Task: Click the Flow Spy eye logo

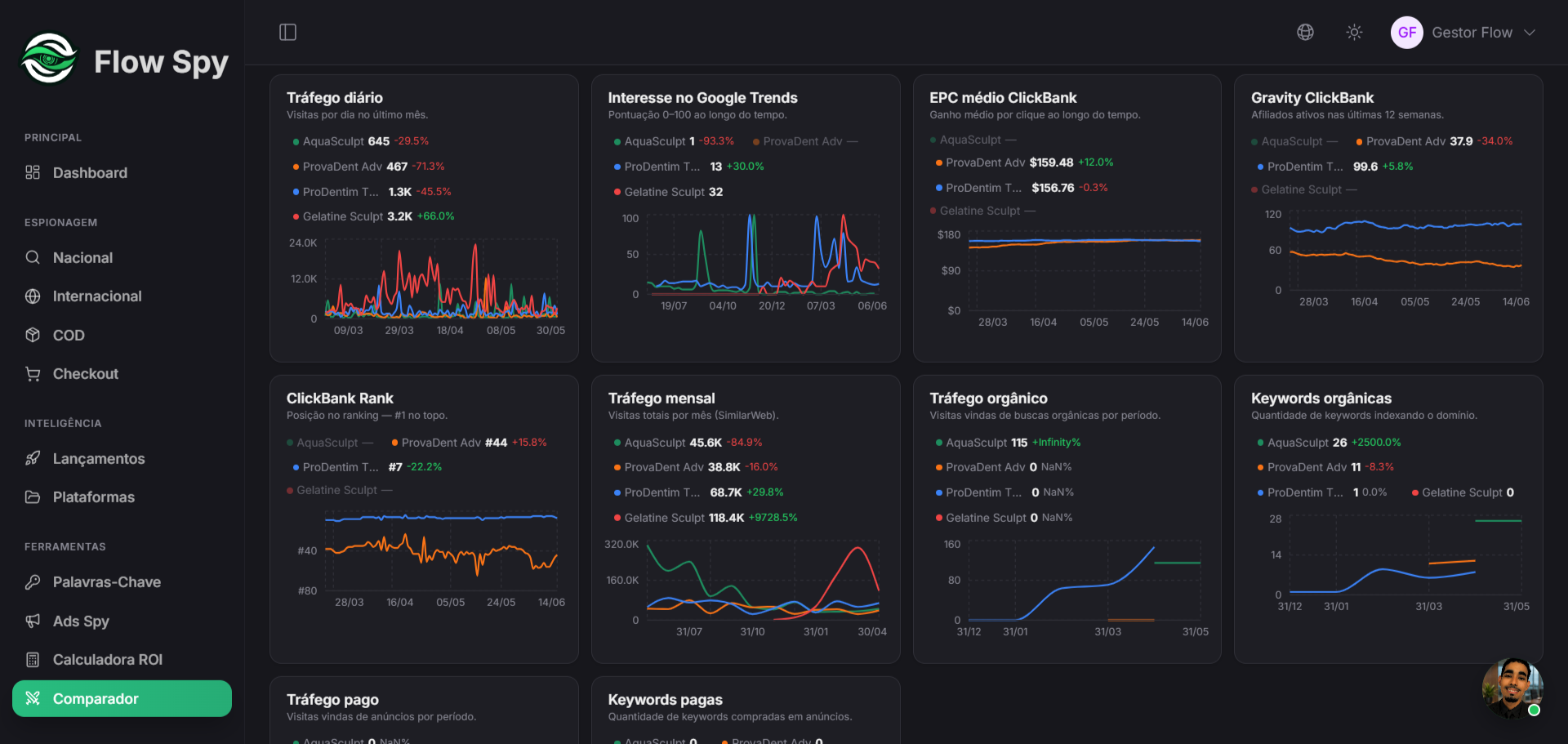Action: 49,58
